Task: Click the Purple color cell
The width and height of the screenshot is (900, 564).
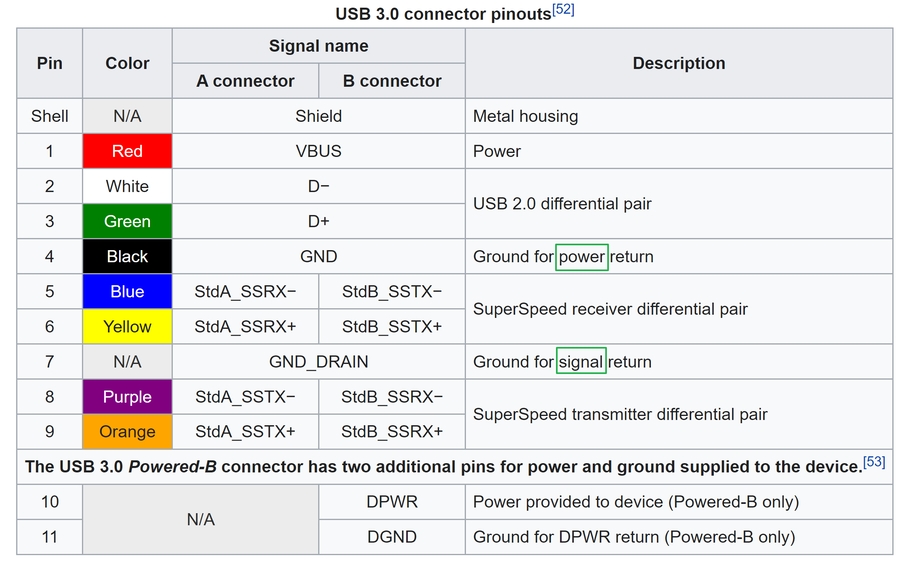Action: click(127, 397)
